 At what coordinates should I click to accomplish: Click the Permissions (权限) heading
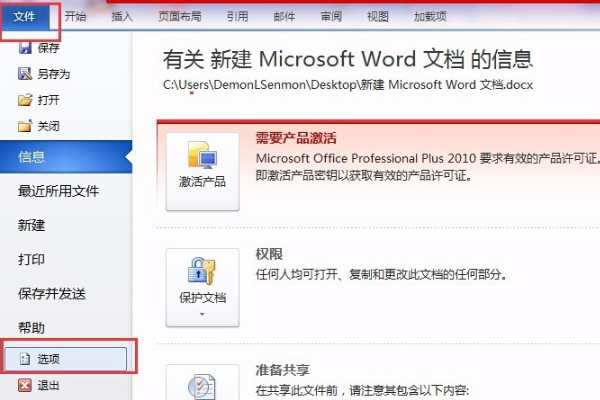point(269,254)
